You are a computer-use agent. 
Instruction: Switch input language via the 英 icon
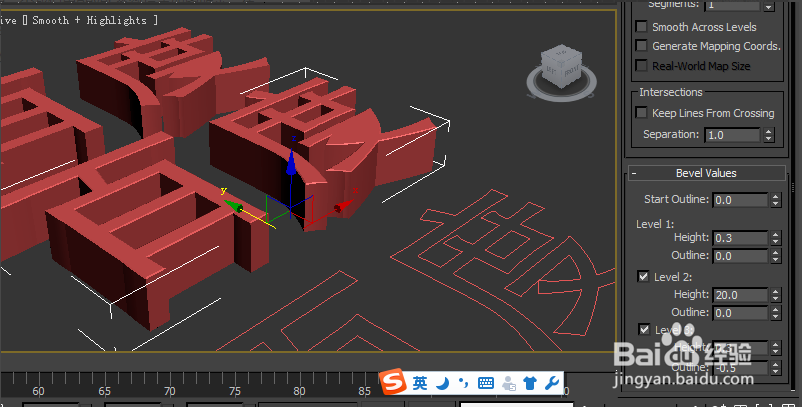[420, 383]
